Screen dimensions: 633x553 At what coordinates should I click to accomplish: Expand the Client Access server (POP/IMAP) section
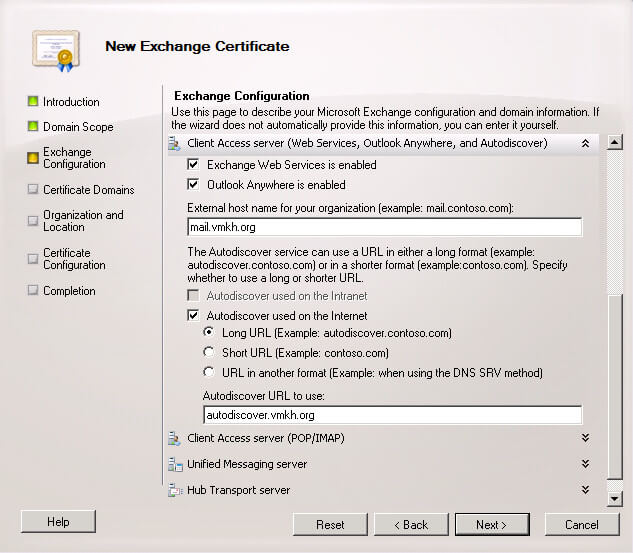585,438
